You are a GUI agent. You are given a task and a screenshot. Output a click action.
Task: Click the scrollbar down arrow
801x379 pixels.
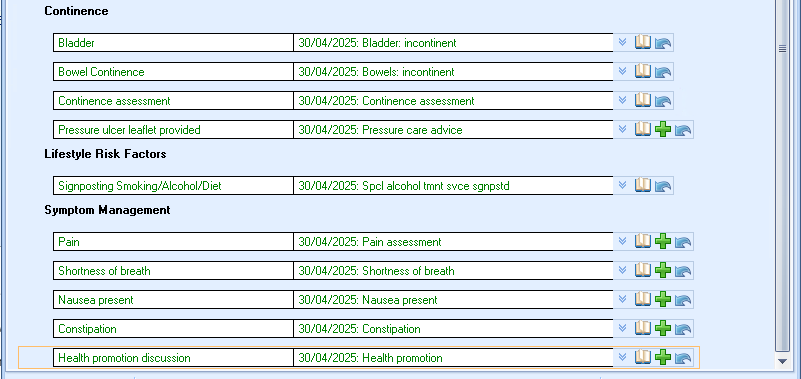[x=782, y=361]
